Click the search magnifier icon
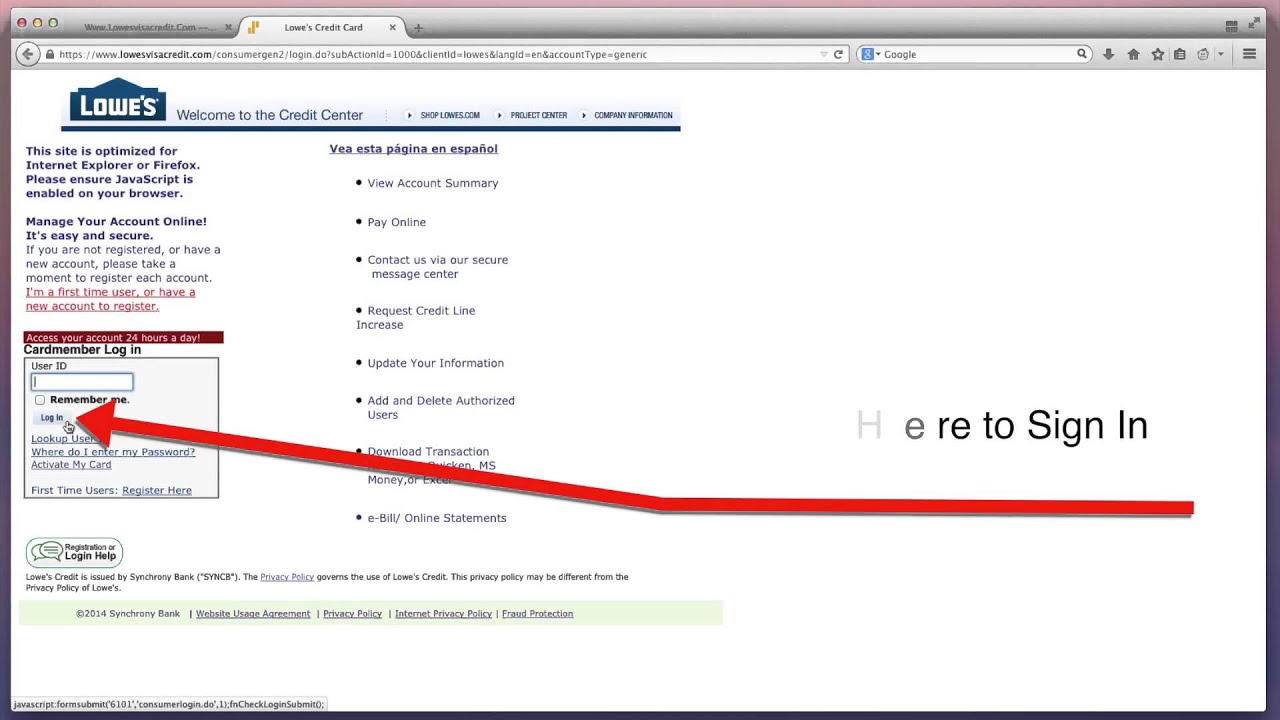The image size is (1280, 720). point(1082,54)
